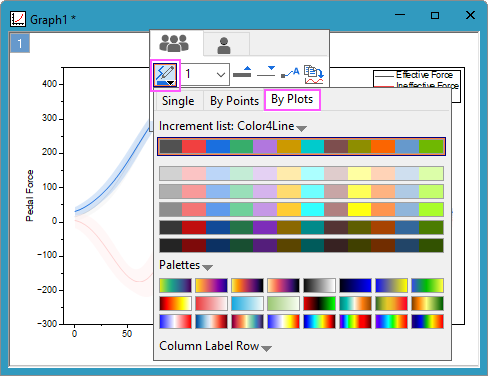This screenshot has height=376, width=488.
Task: Click the 400 tick label on Y axis
Action: click(50, 84)
